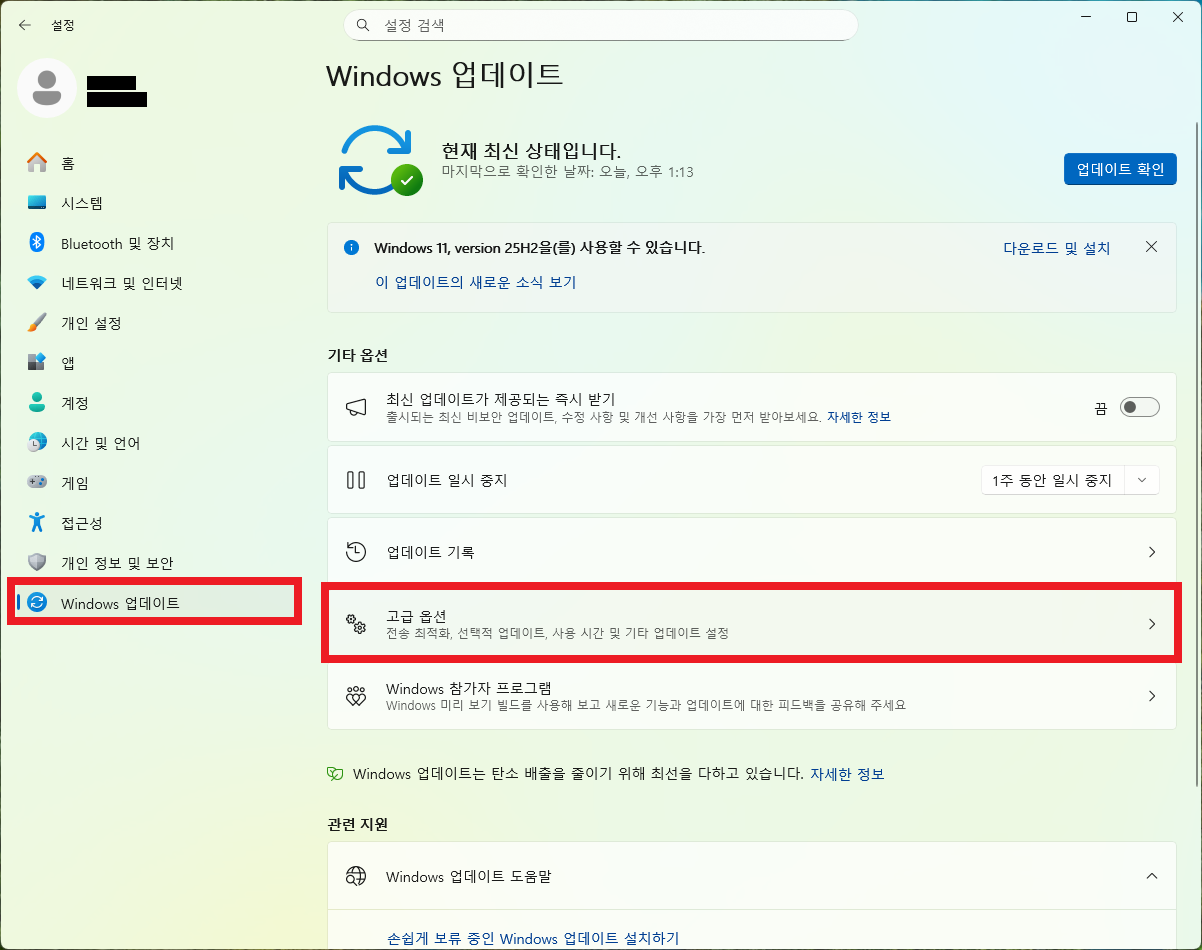This screenshot has width=1202, height=950.
Task: Click the pause icon for 업데이트 일시 중지
Action: click(356, 480)
